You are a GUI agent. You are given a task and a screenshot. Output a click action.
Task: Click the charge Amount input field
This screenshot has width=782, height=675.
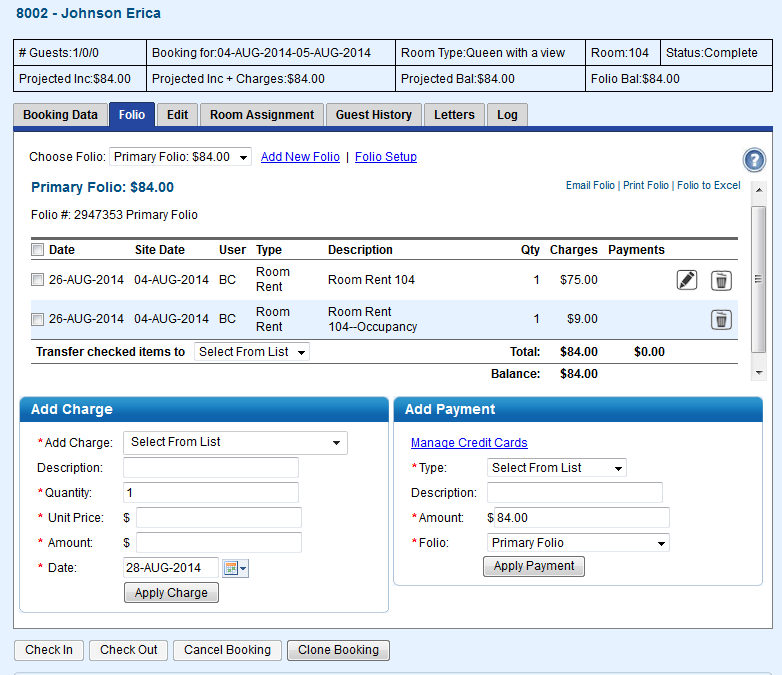pyautogui.click(x=219, y=542)
